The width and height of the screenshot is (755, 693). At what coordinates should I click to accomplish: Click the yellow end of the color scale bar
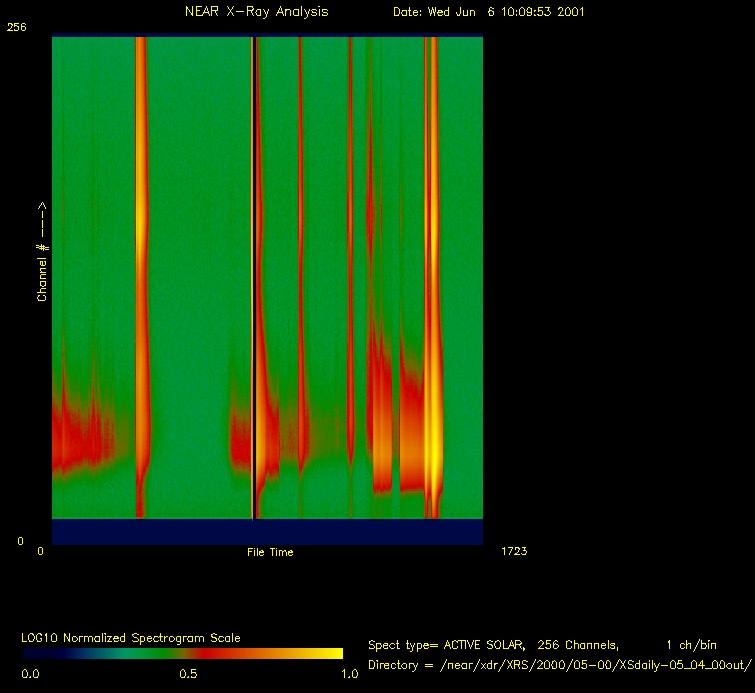coord(330,653)
